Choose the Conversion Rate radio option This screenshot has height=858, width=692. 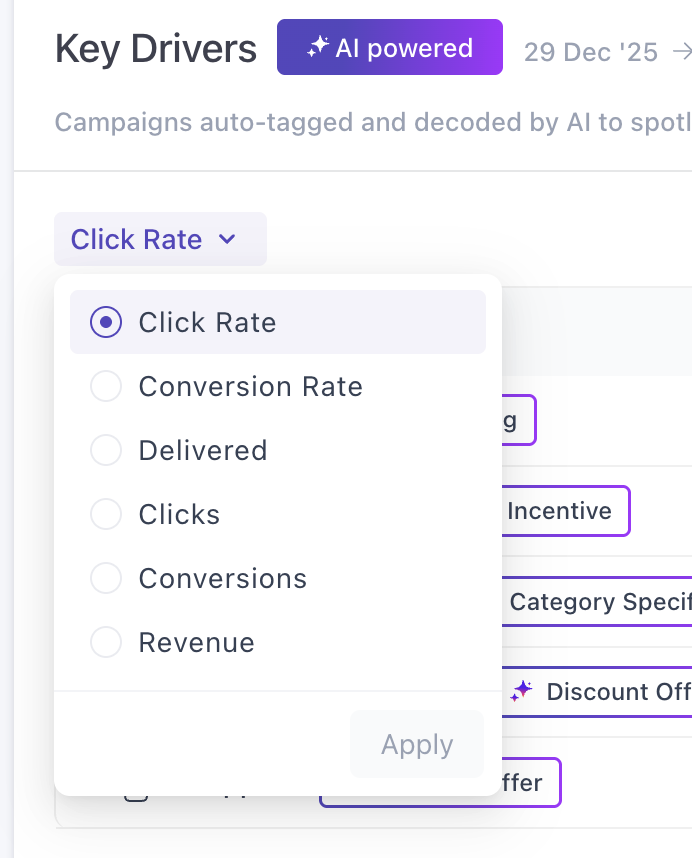coord(106,386)
